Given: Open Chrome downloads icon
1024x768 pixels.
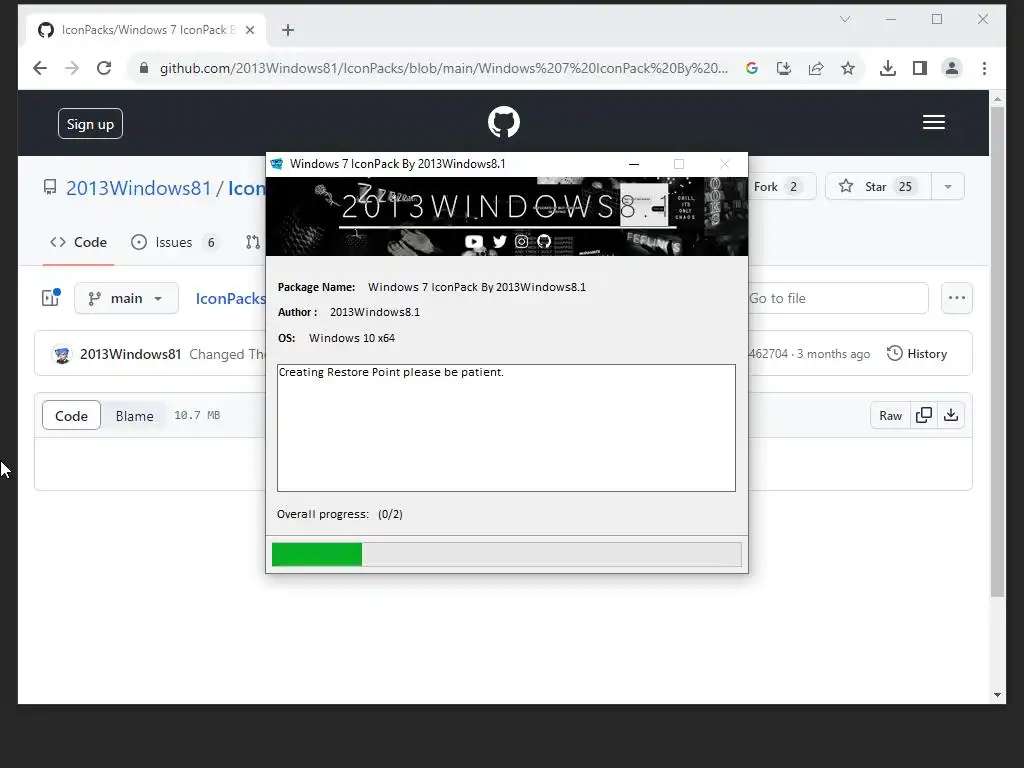Looking at the screenshot, I should pyautogui.click(x=888, y=68).
